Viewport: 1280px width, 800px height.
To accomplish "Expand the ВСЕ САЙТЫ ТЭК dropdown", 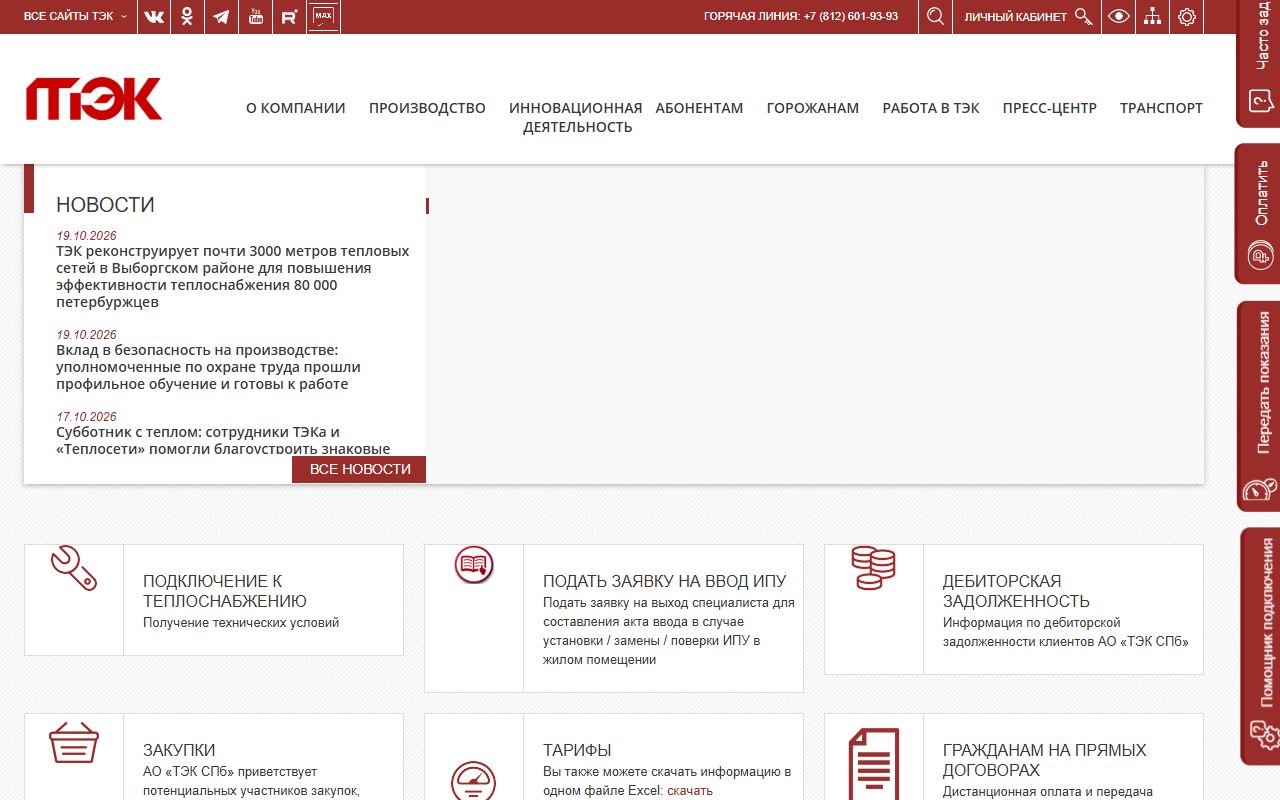I will click(76, 17).
